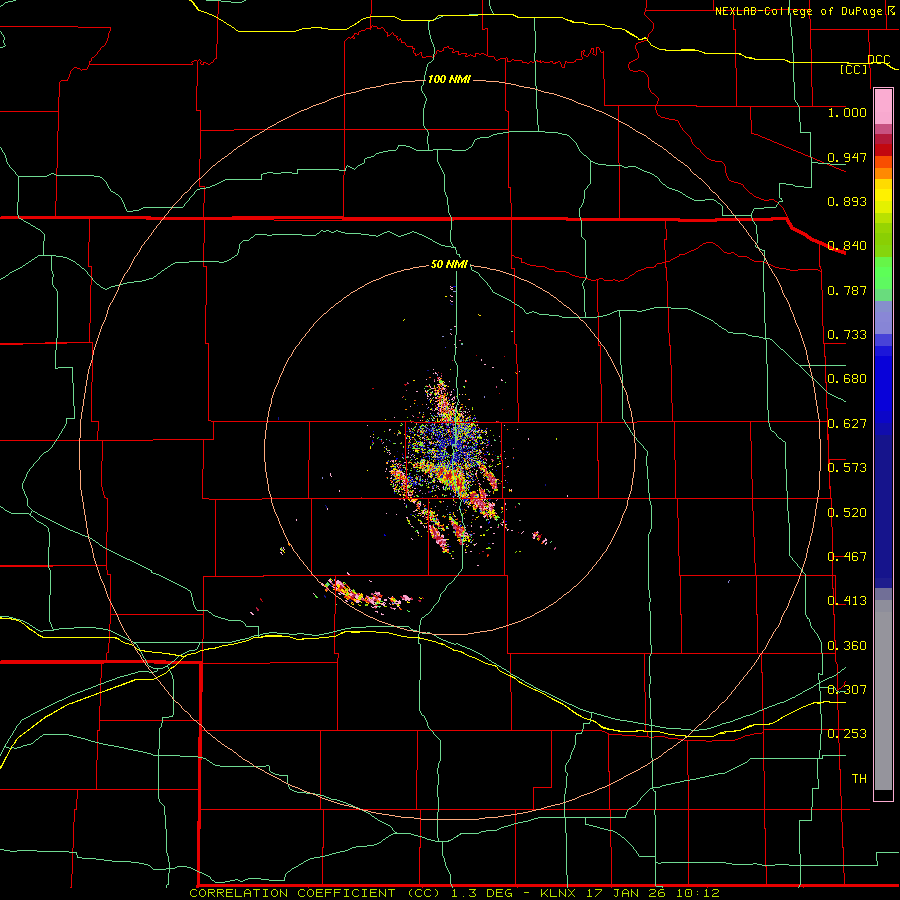
Task: Click the 100 NMI range ring label
Action: coord(449,79)
